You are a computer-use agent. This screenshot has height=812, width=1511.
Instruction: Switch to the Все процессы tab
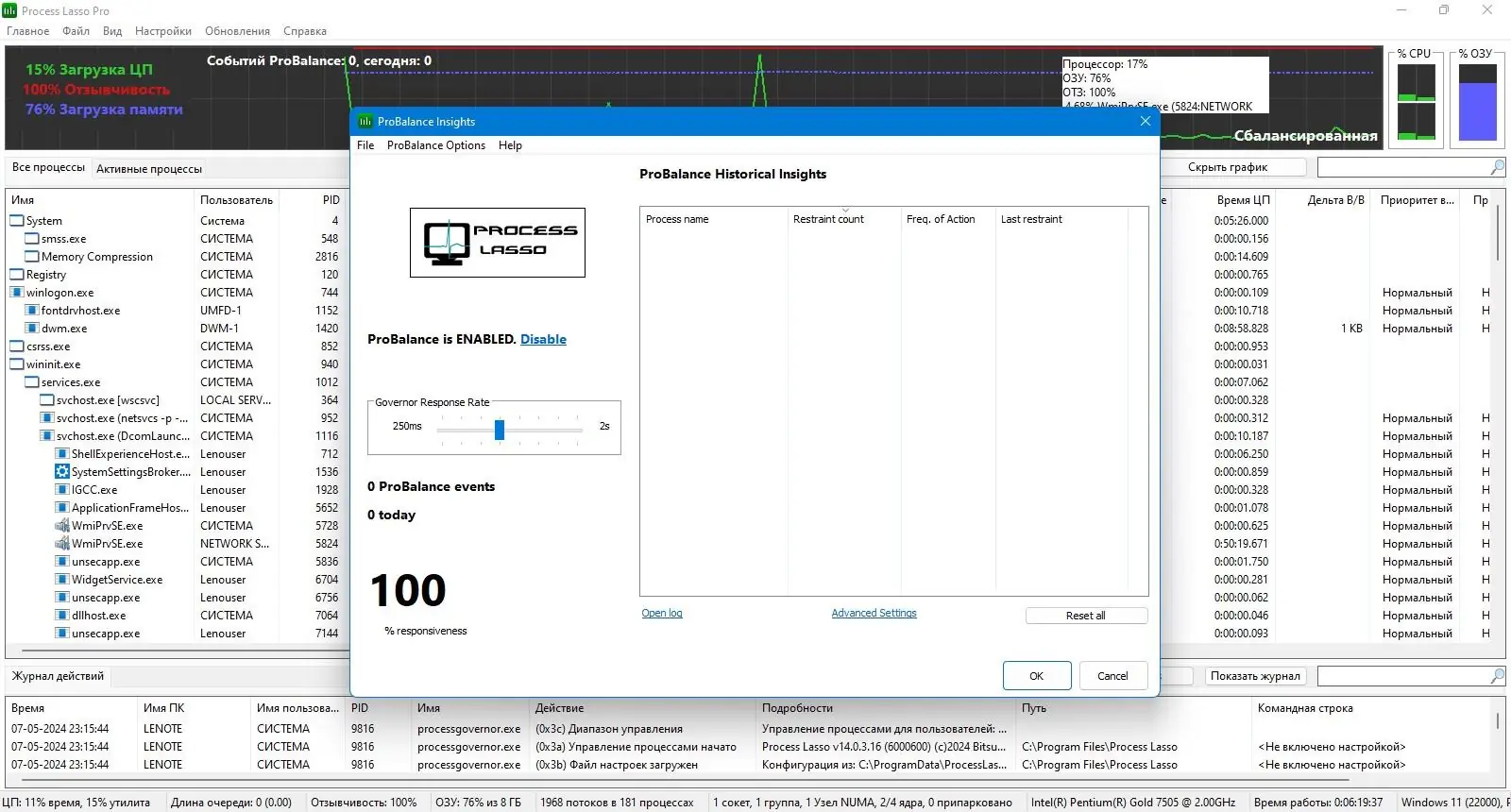pos(48,167)
